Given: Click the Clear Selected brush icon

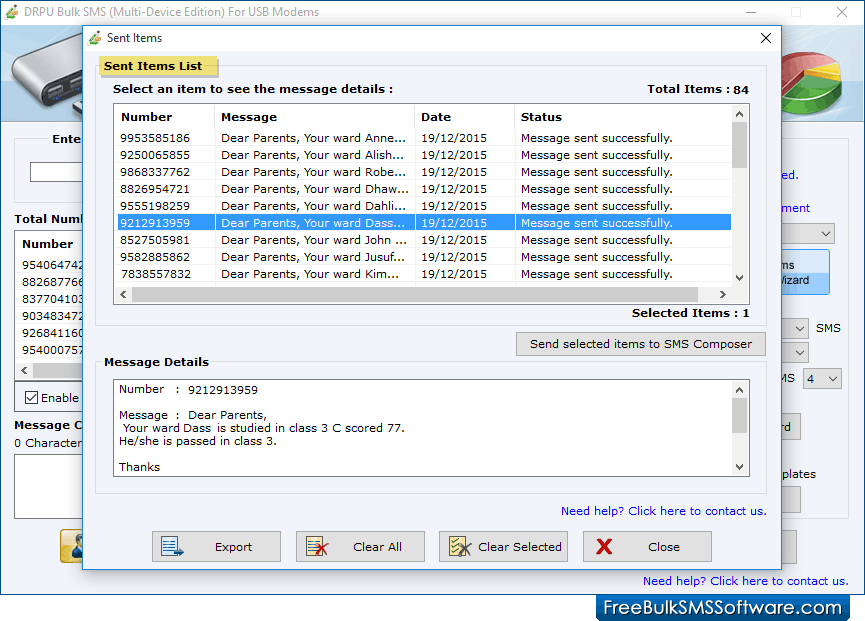Looking at the screenshot, I should [x=460, y=546].
